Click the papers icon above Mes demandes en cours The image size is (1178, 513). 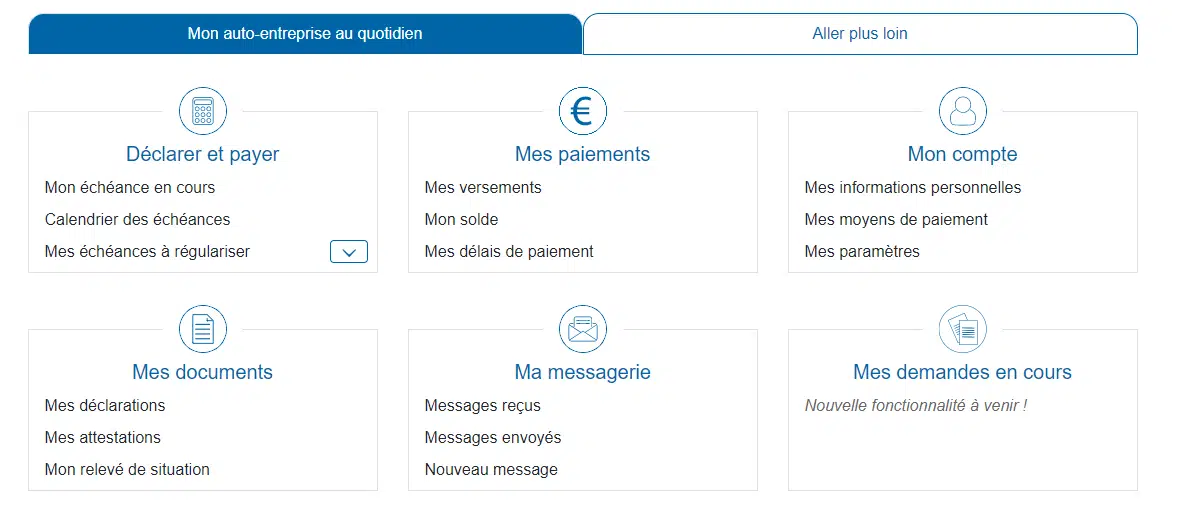(x=962, y=329)
